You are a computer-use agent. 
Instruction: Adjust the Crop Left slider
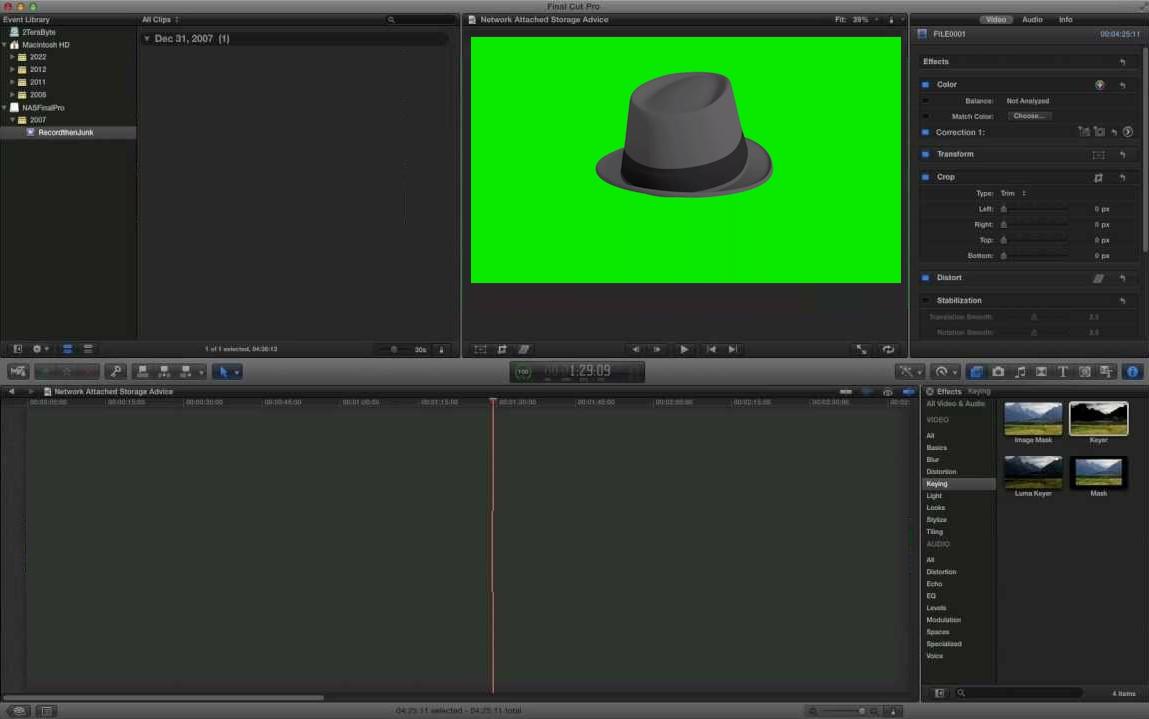(x=1034, y=209)
